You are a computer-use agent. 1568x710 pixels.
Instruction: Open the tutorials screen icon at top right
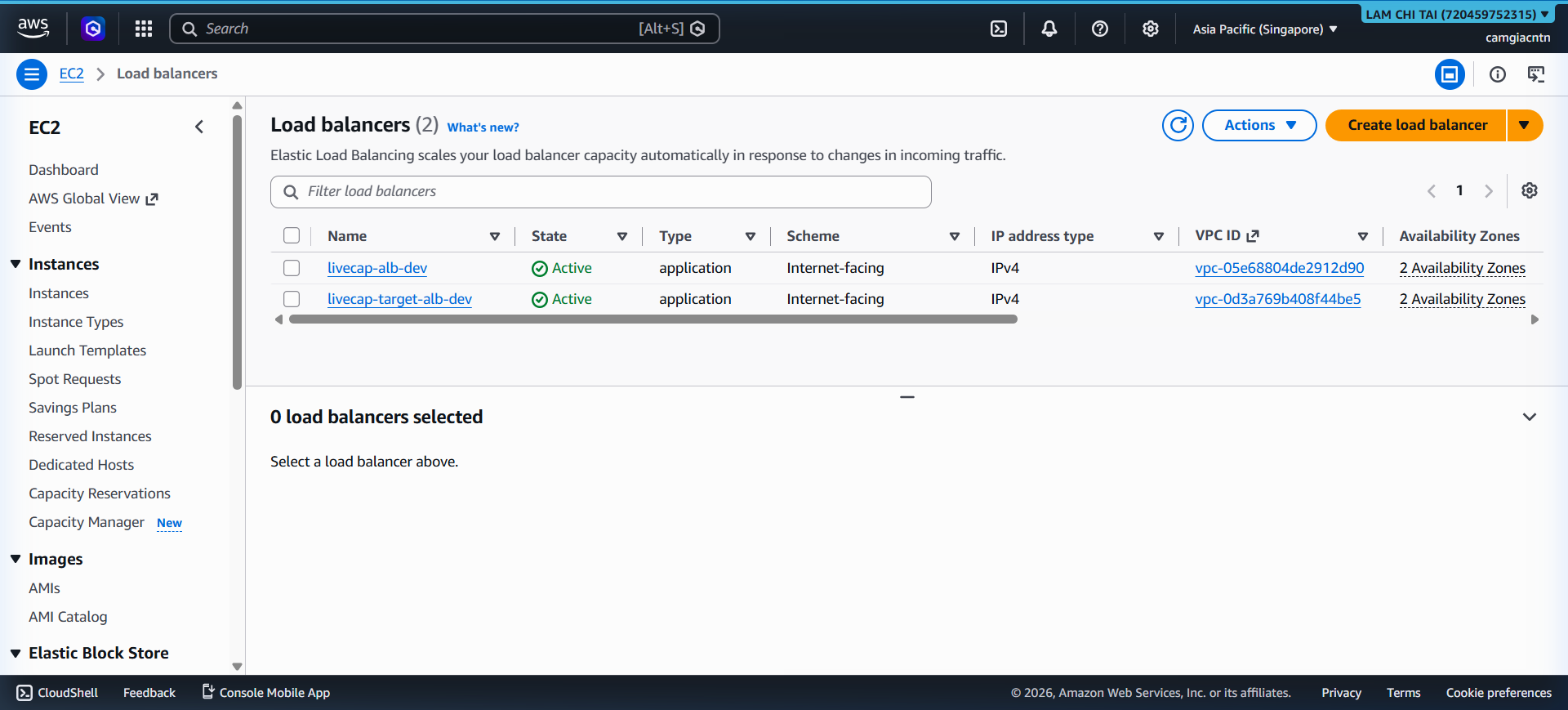[1536, 74]
